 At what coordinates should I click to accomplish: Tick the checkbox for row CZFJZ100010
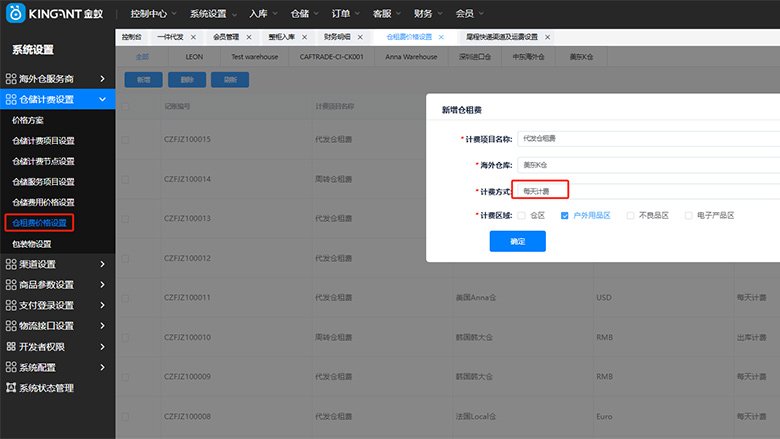tap(125, 338)
